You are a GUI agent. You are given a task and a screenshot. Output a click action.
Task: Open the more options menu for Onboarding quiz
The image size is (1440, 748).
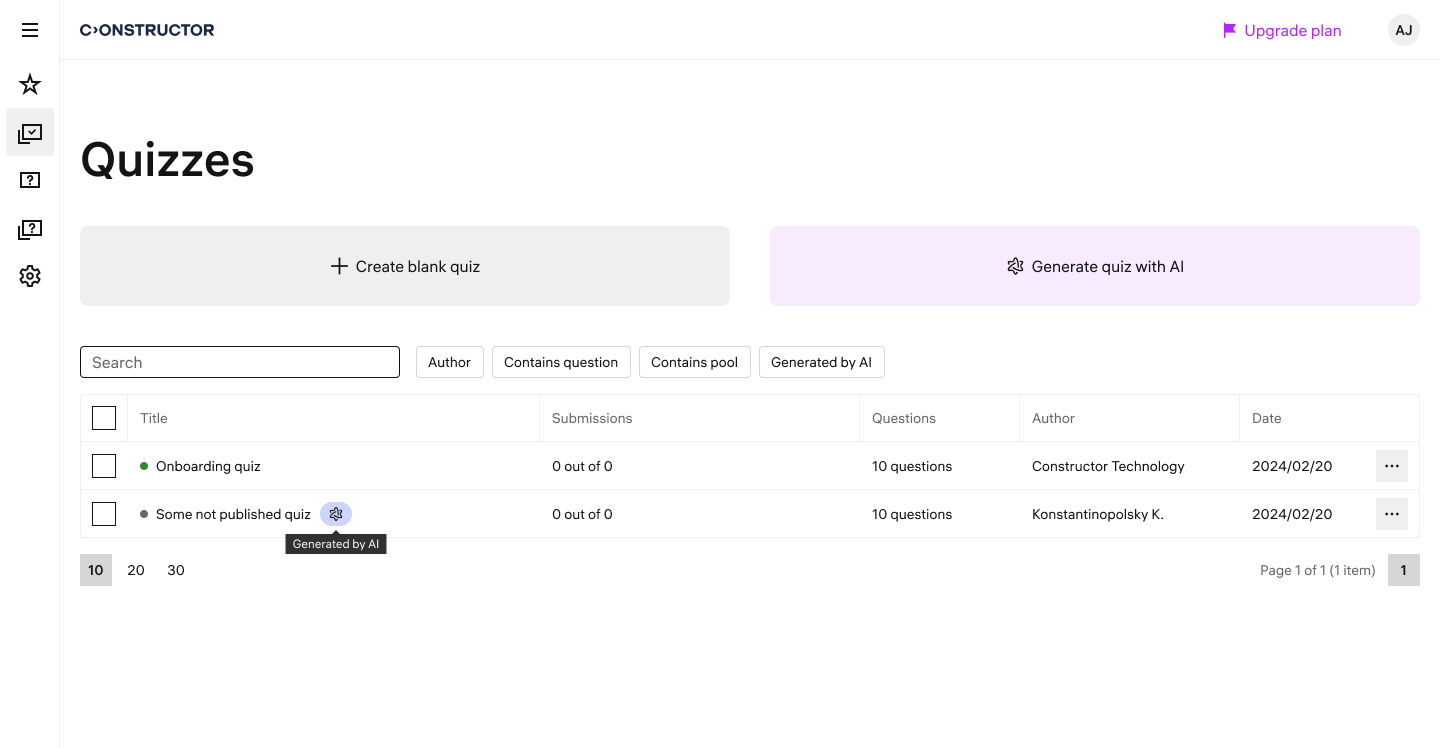[1391, 466]
